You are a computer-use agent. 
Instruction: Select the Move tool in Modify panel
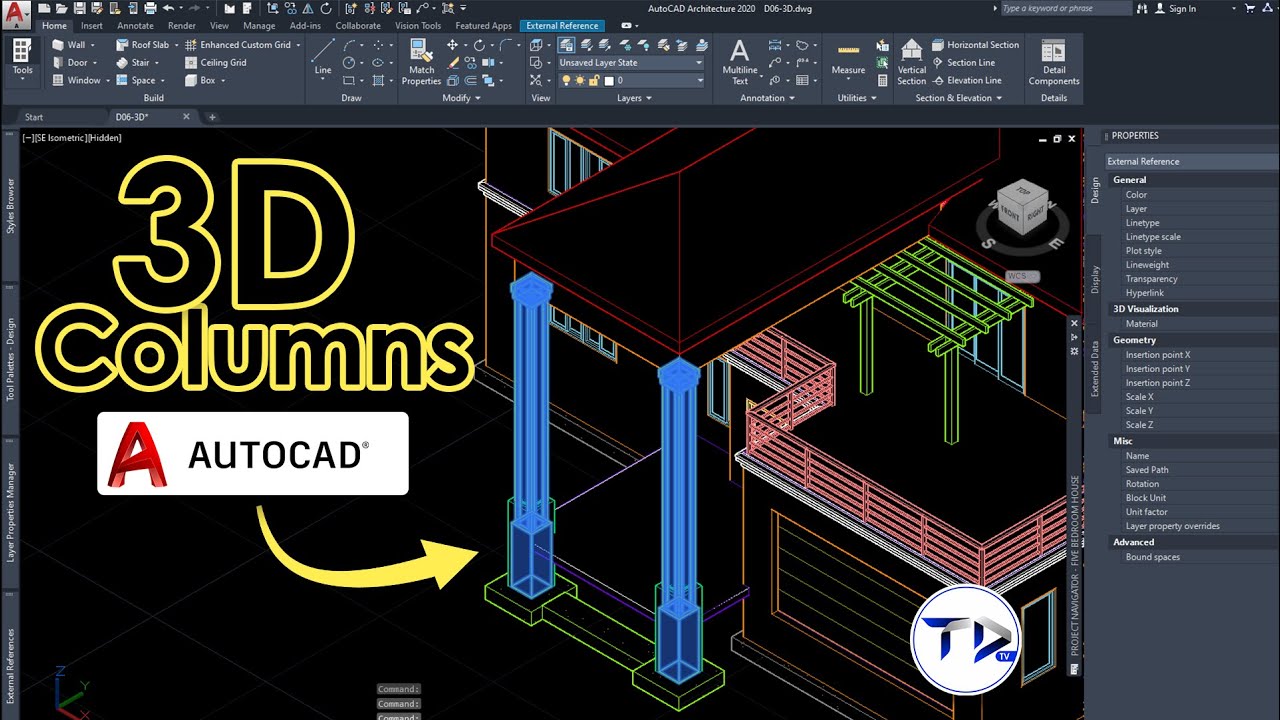(x=452, y=45)
